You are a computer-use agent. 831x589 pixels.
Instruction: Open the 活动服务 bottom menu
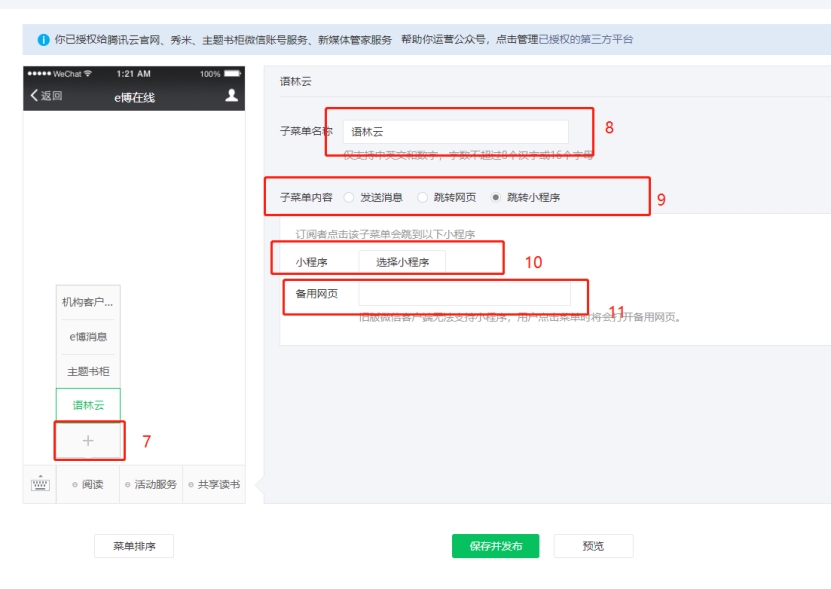pyautogui.click(x=151, y=484)
